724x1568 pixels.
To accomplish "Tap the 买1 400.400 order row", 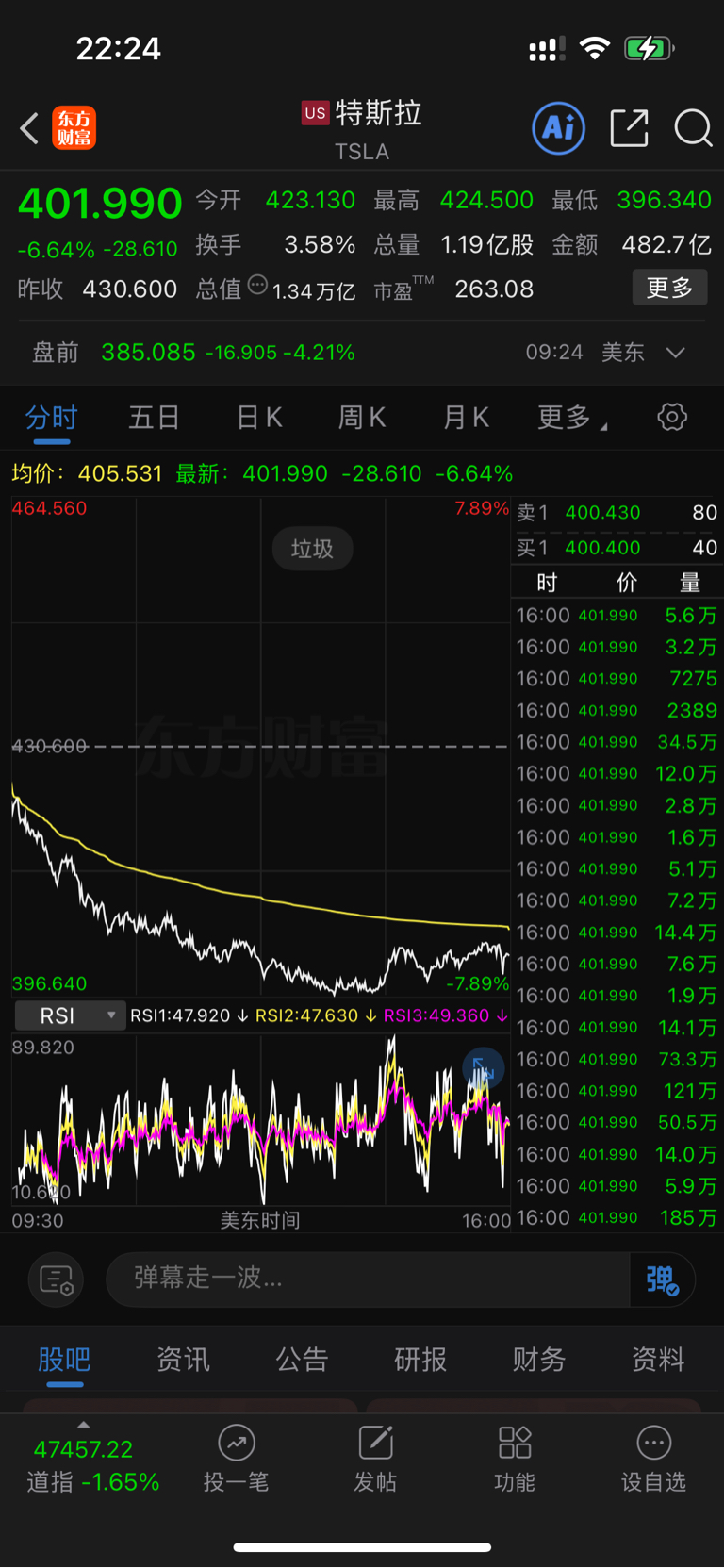I will point(617,548).
